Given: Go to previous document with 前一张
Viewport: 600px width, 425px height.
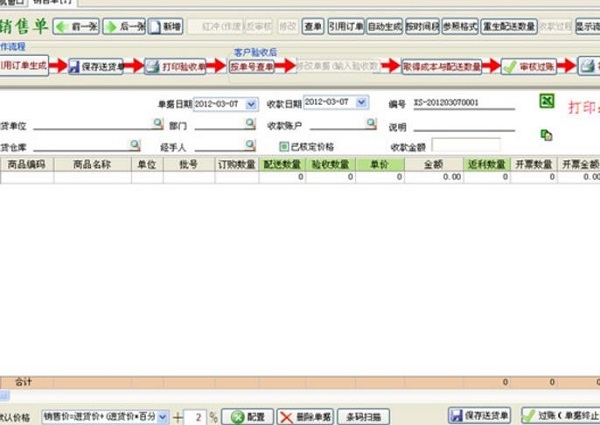Looking at the screenshot, I should (x=76, y=26).
